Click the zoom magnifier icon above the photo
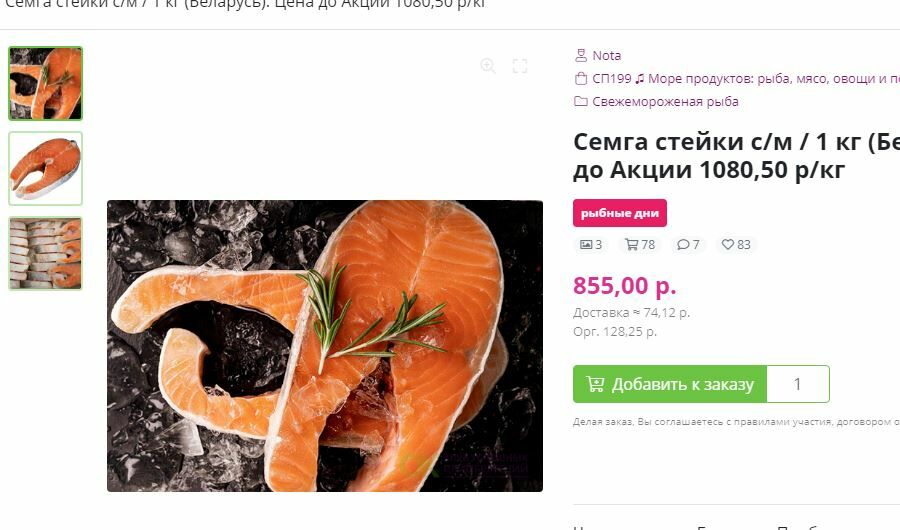This screenshot has height=530, width=900. (488, 65)
